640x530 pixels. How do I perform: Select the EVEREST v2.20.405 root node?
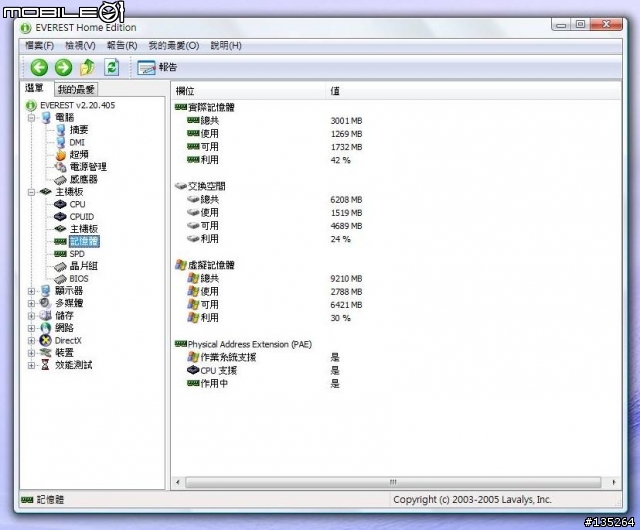78,105
